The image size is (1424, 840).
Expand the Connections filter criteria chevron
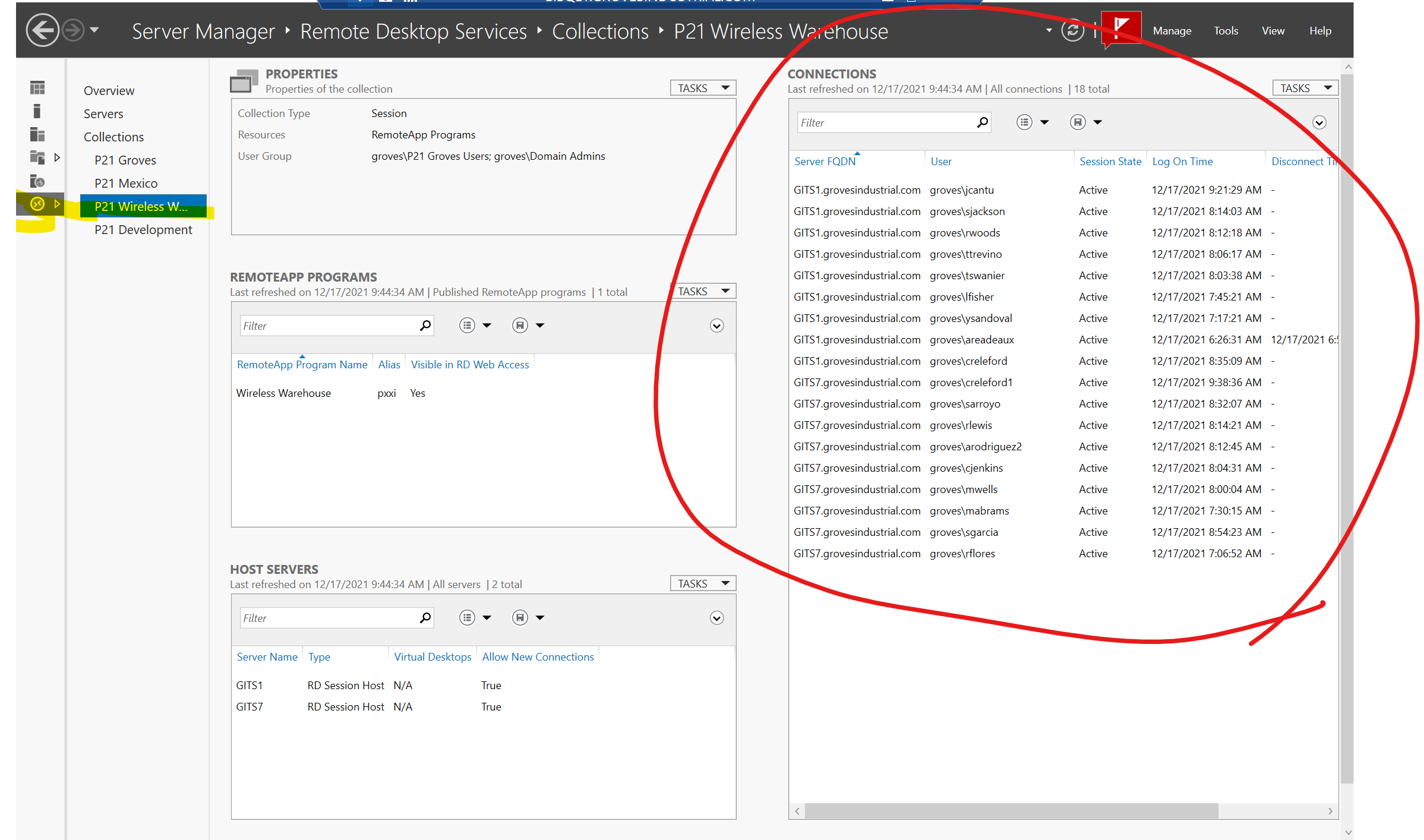[1319, 123]
